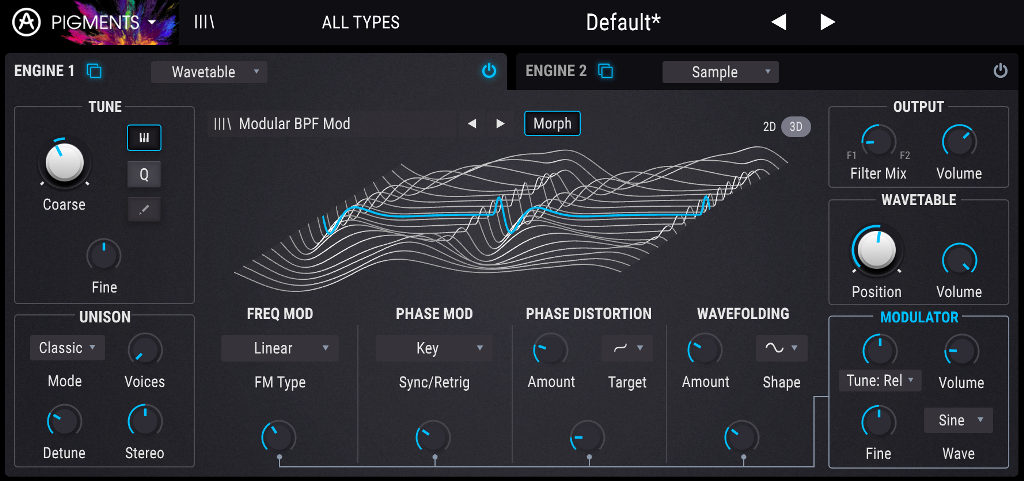Open the quantize edit pencil icon

tap(144, 209)
